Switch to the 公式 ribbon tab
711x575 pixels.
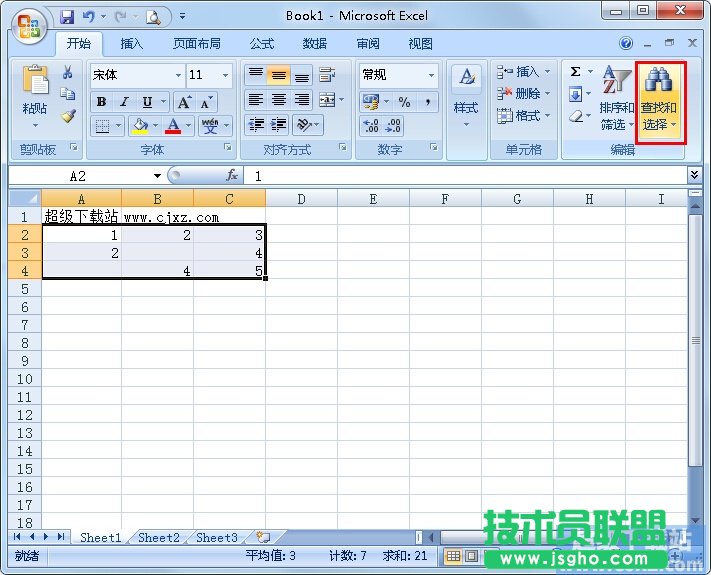262,44
